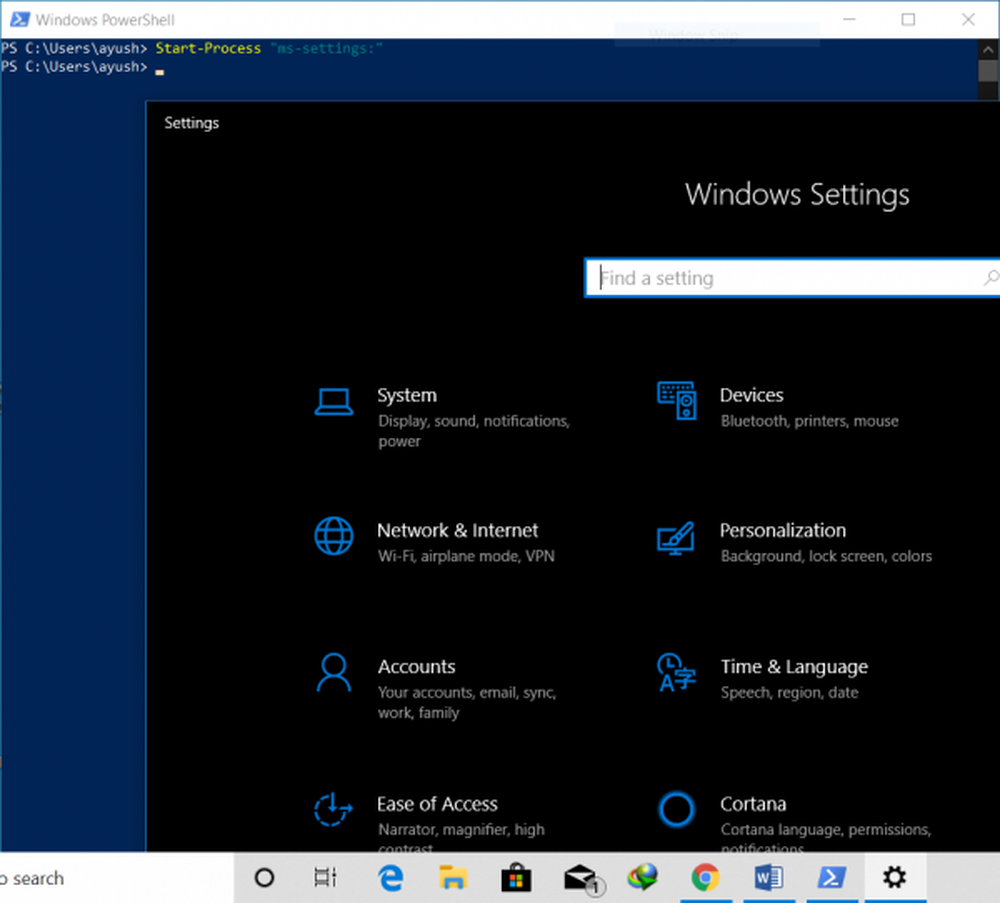Open the Devices keyboard and speaker icon
Viewport: 1000px width, 903px height.
click(676, 400)
